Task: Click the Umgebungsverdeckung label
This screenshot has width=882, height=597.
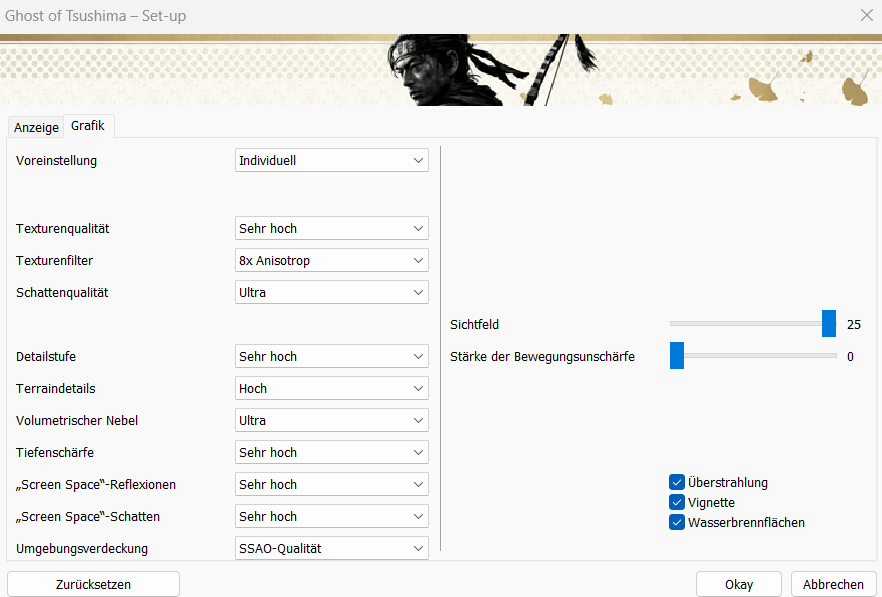Action: pyautogui.click(x=82, y=549)
